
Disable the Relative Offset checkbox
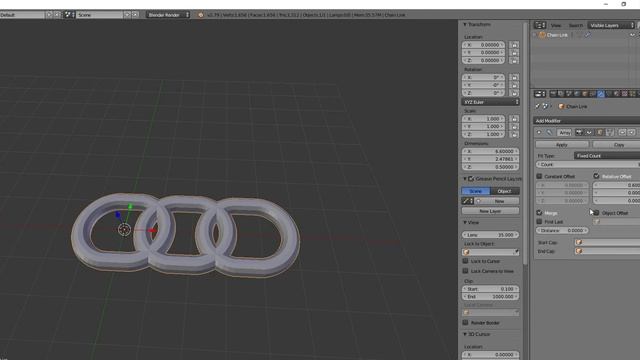[x=596, y=176]
